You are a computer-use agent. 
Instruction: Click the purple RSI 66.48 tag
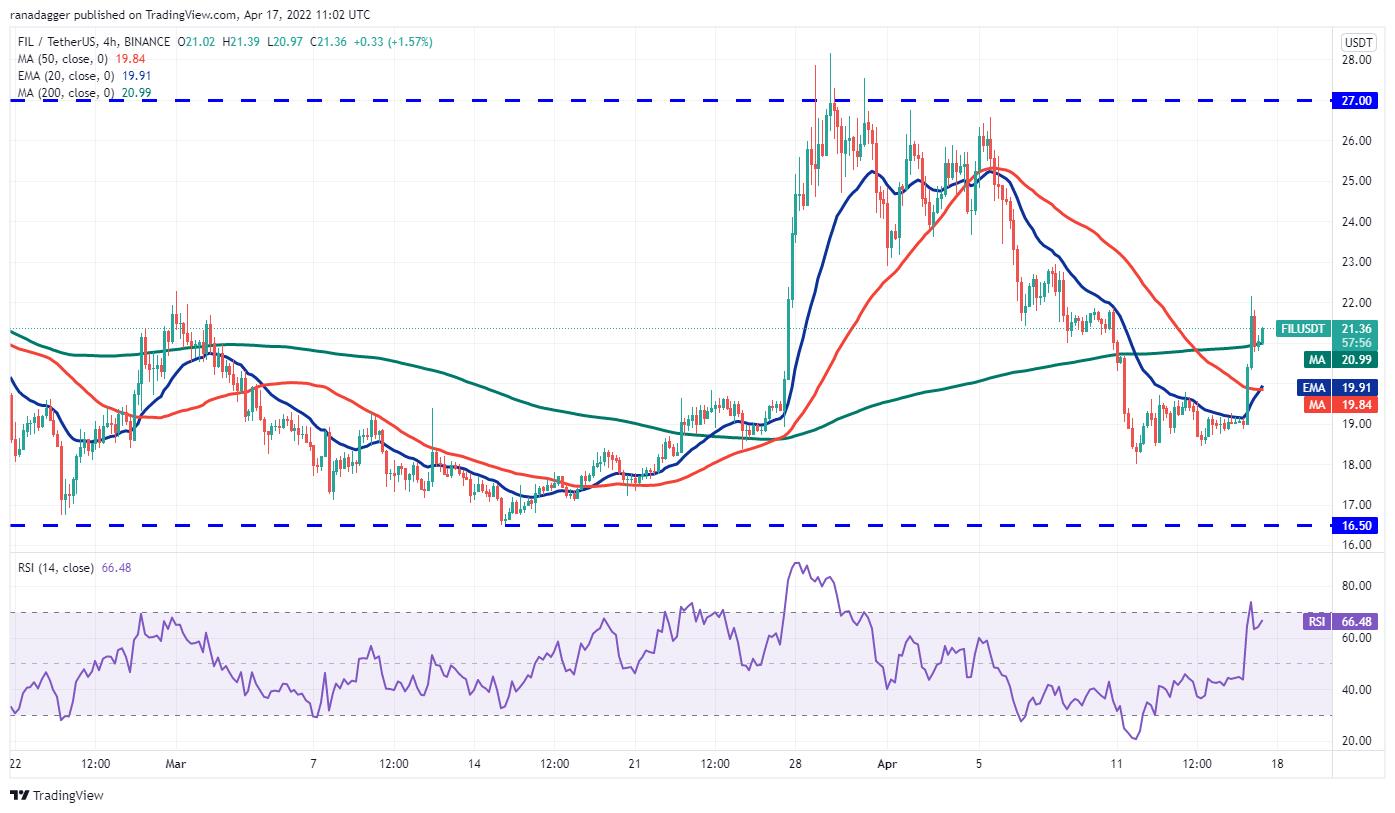pyautogui.click(x=1340, y=622)
